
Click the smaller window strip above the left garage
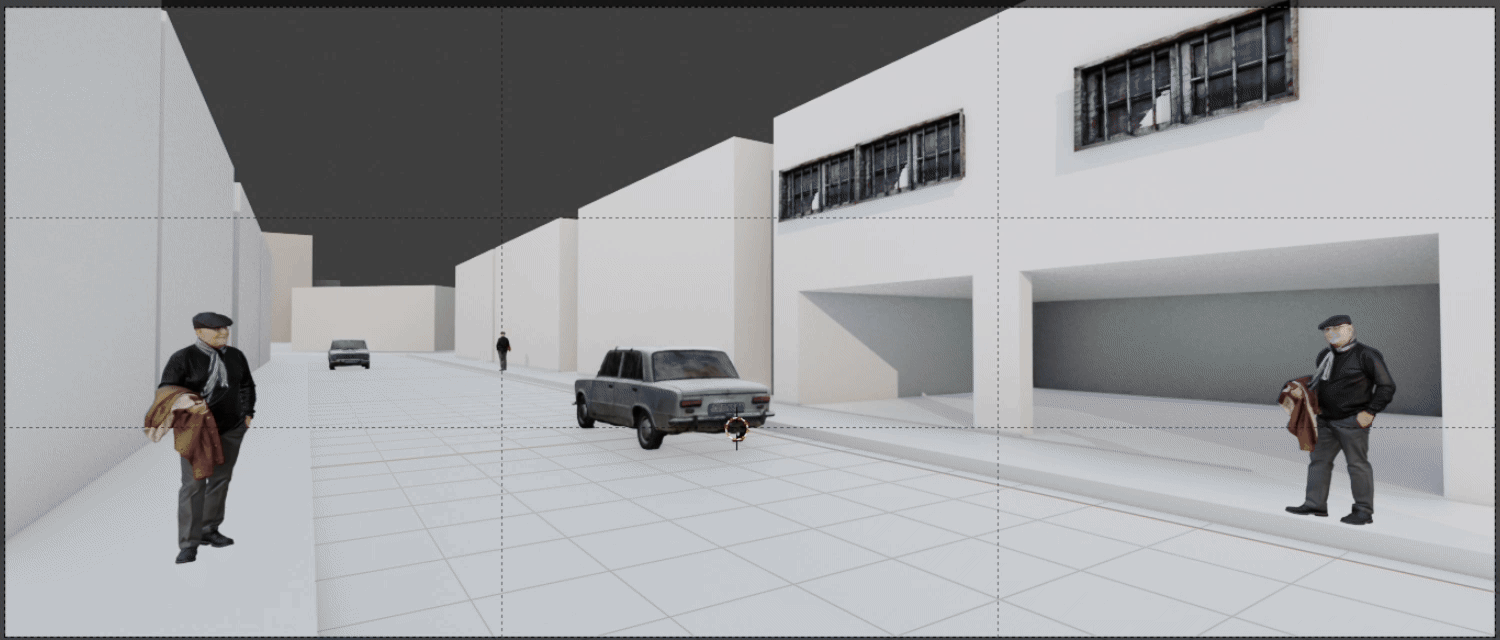click(871, 166)
